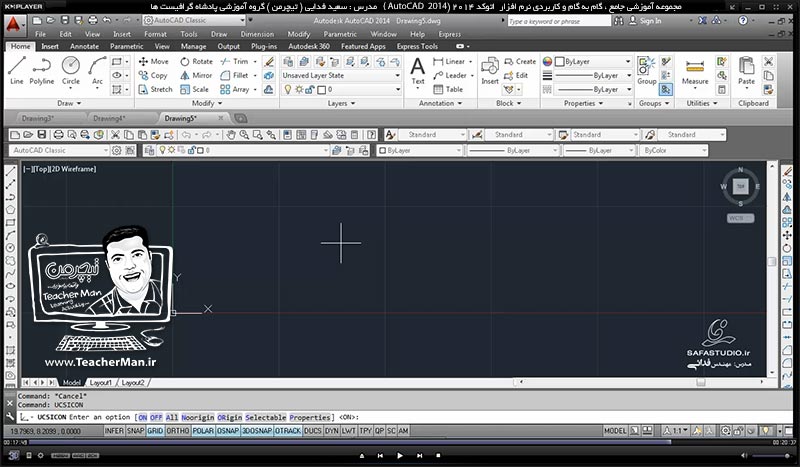The image size is (800, 467).
Task: Toggle LWT lineweight display
Action: pos(348,431)
